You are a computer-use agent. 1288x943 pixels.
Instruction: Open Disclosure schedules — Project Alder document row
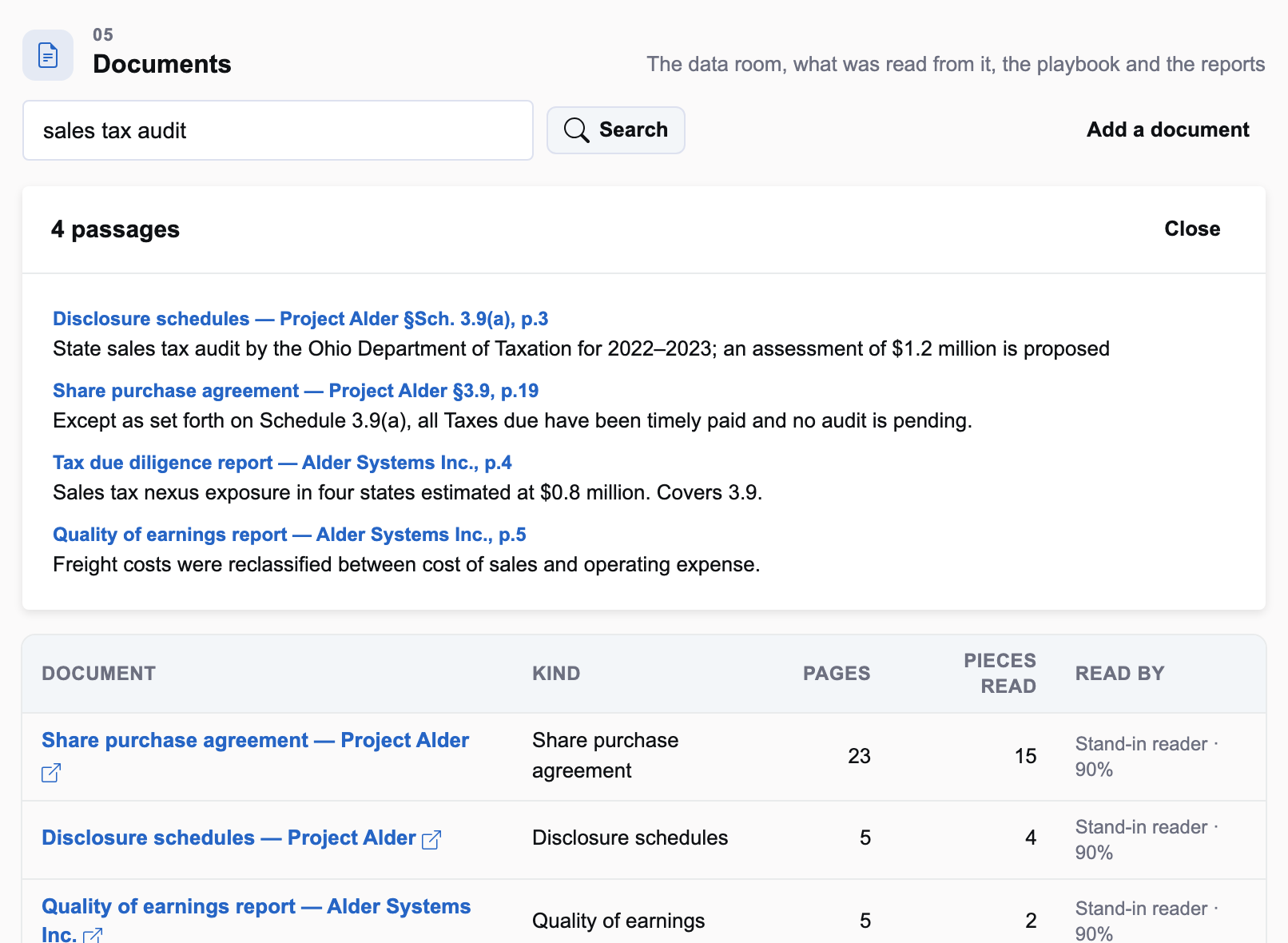[229, 838]
